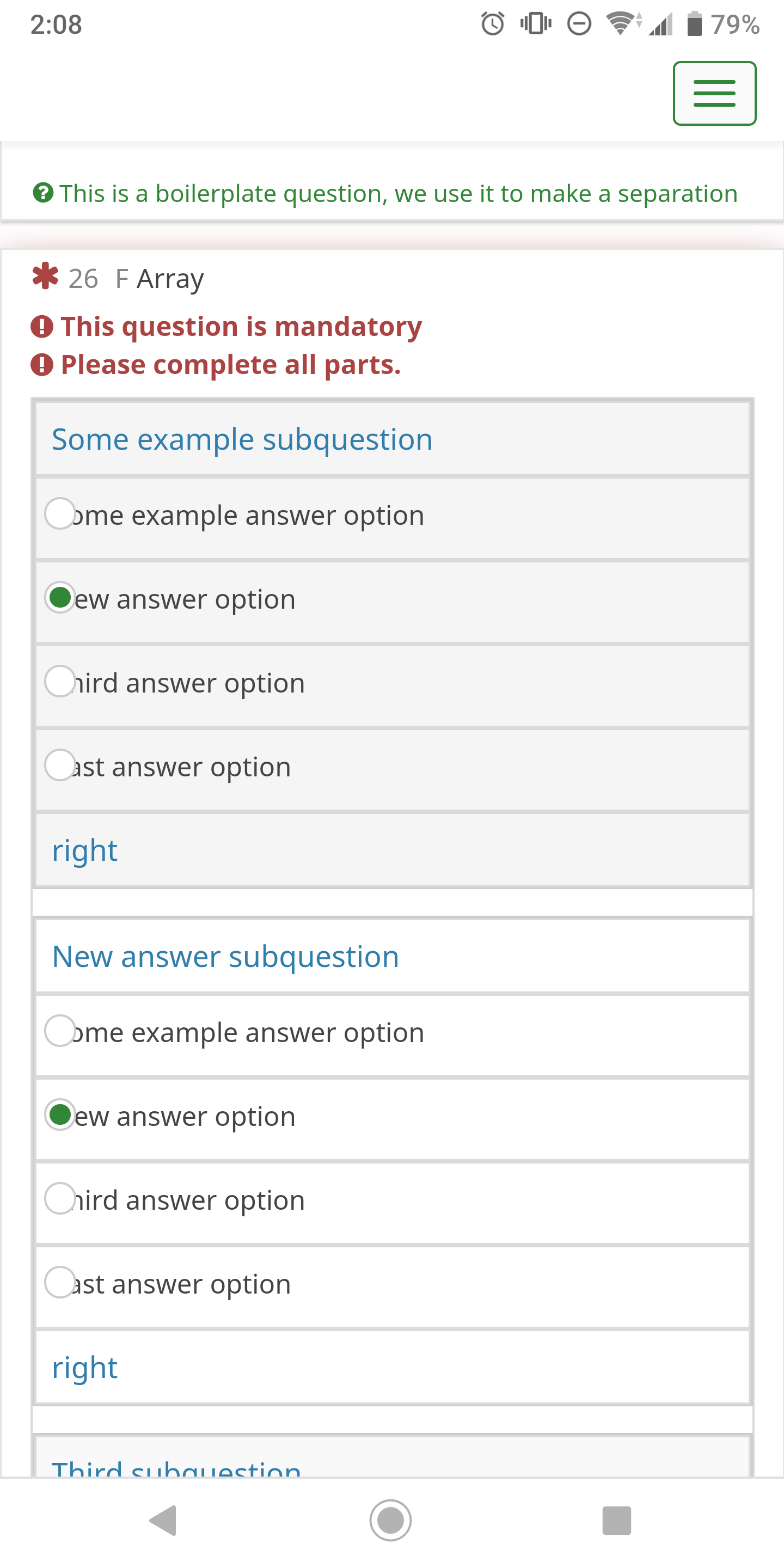Viewport: 784px width, 1568px height.
Task: Click the 'right' label under the first subquestion
Action: 84,850
